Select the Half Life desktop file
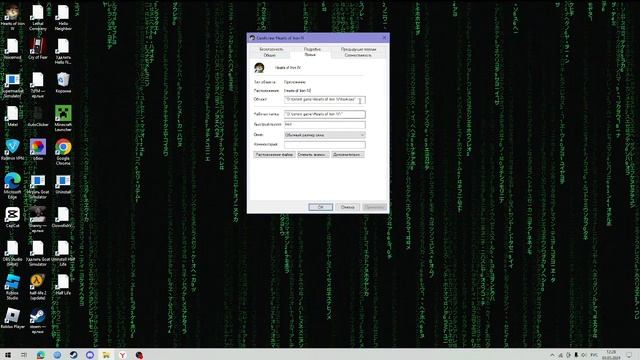 tap(63, 284)
